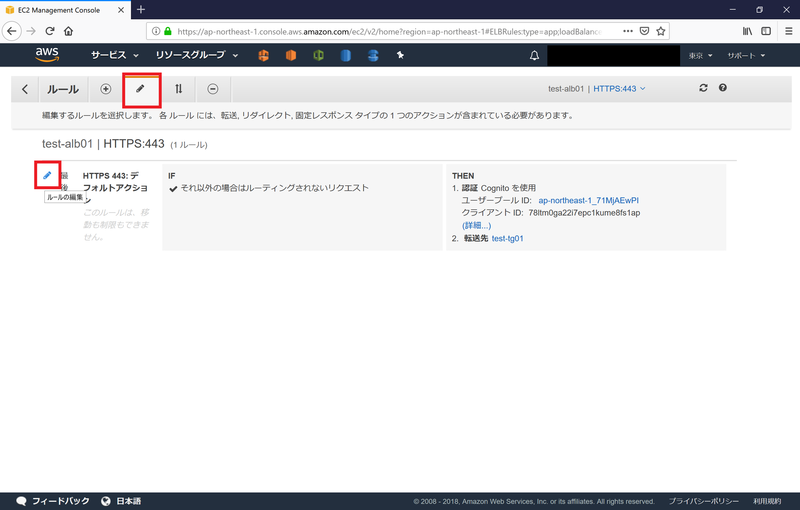Open the reorder rules arrows tab
The image size is (800, 510).
[x=178, y=89]
